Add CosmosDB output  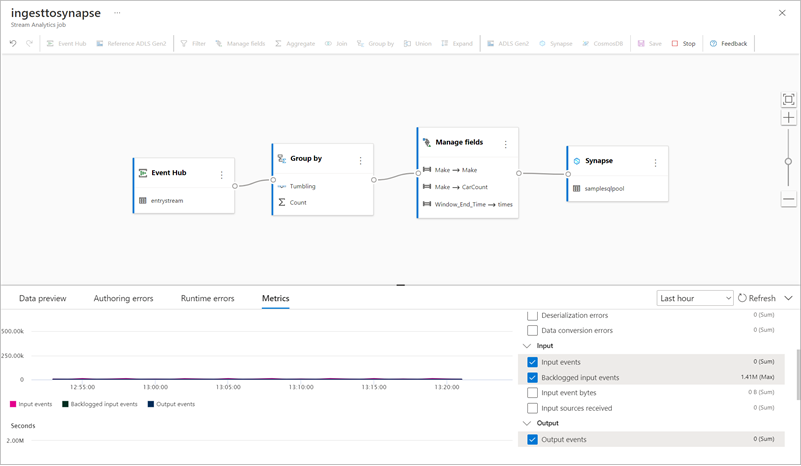point(603,43)
